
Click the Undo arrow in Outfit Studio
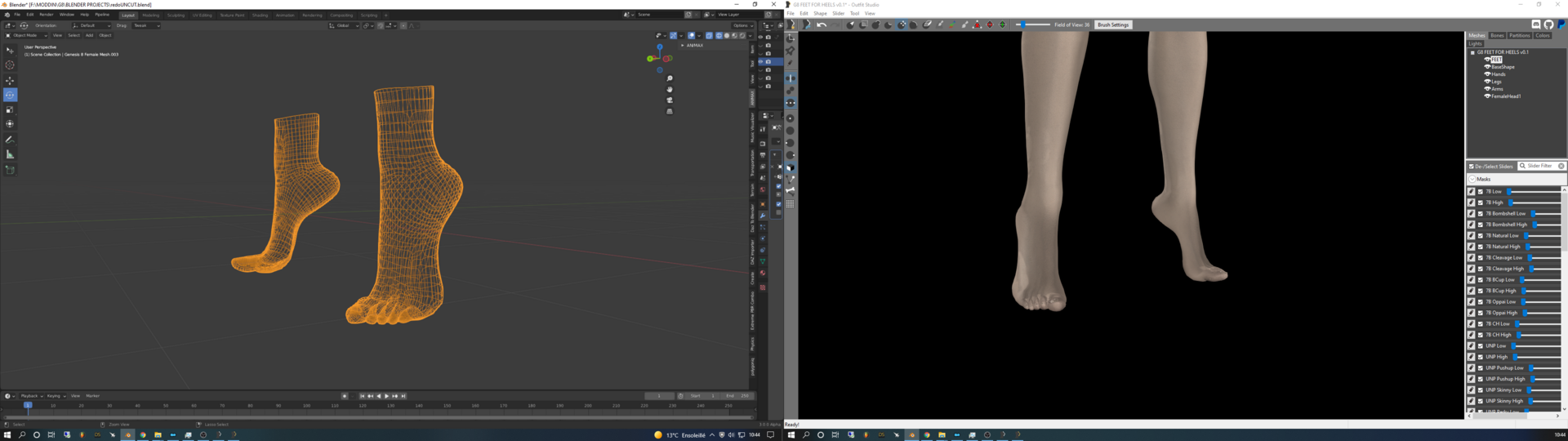click(822, 24)
